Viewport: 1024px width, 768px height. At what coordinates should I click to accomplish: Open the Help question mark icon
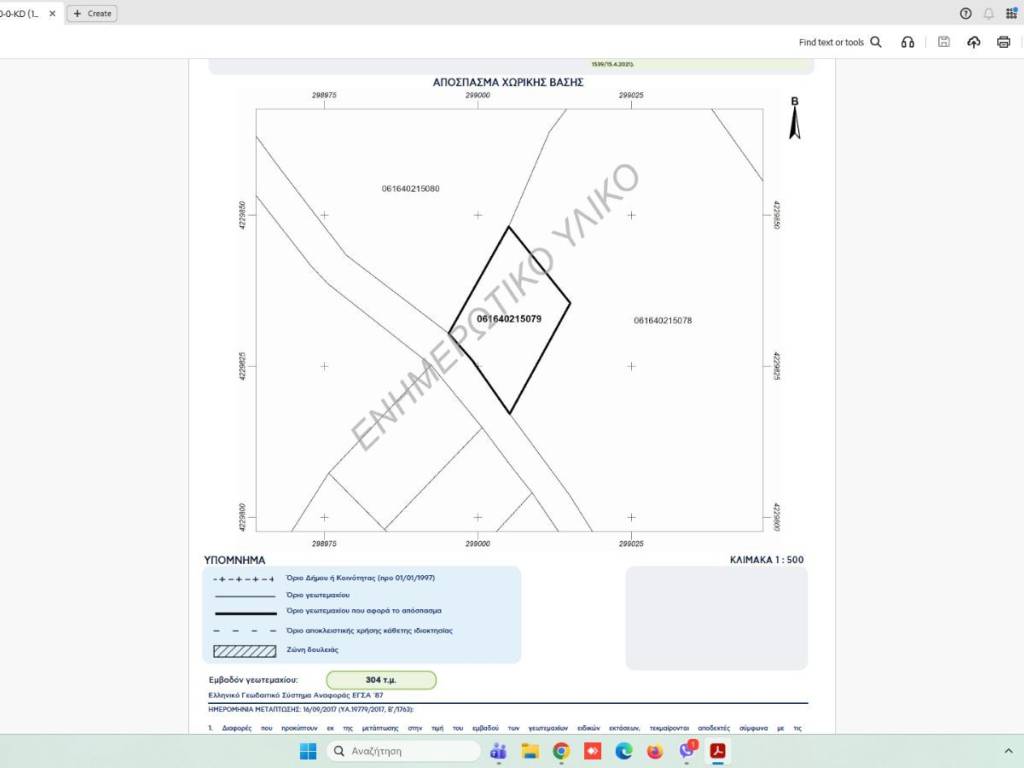[965, 13]
